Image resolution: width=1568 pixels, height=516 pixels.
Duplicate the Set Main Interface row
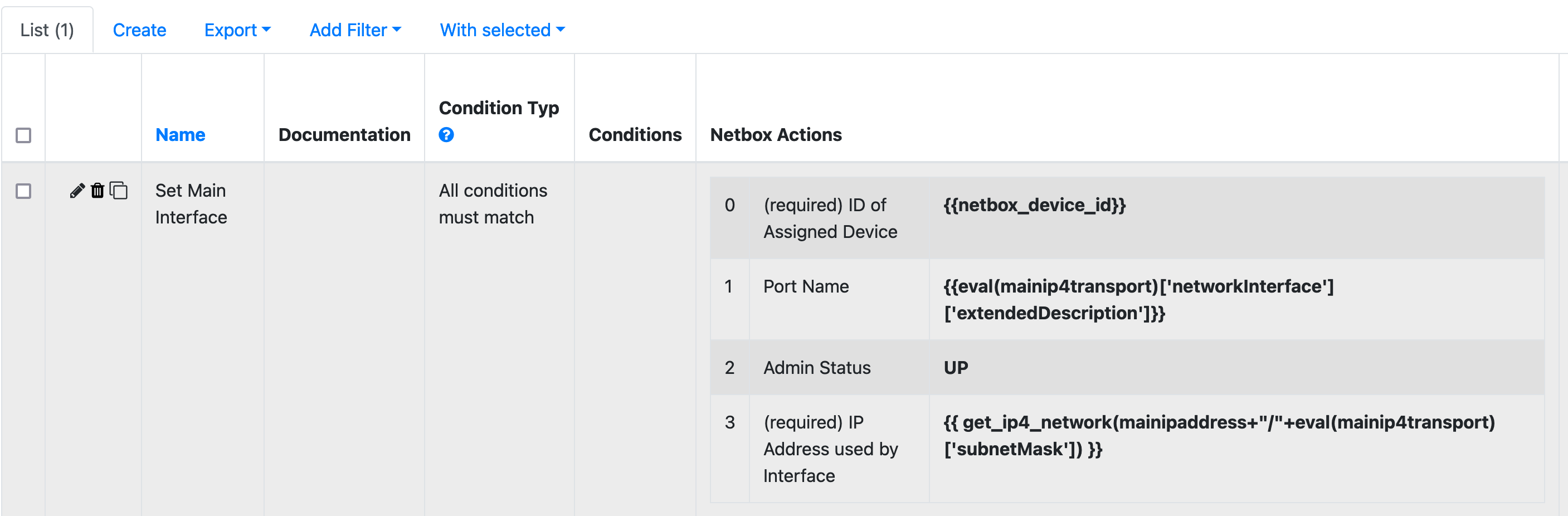(119, 191)
